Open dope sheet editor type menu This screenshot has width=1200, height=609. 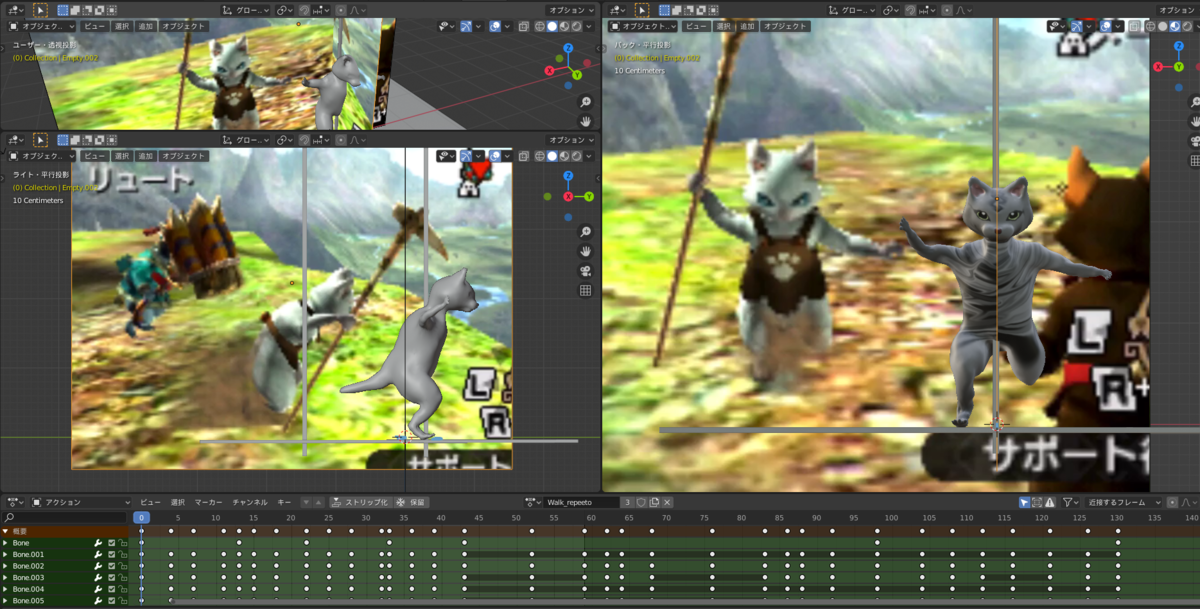pos(13,502)
